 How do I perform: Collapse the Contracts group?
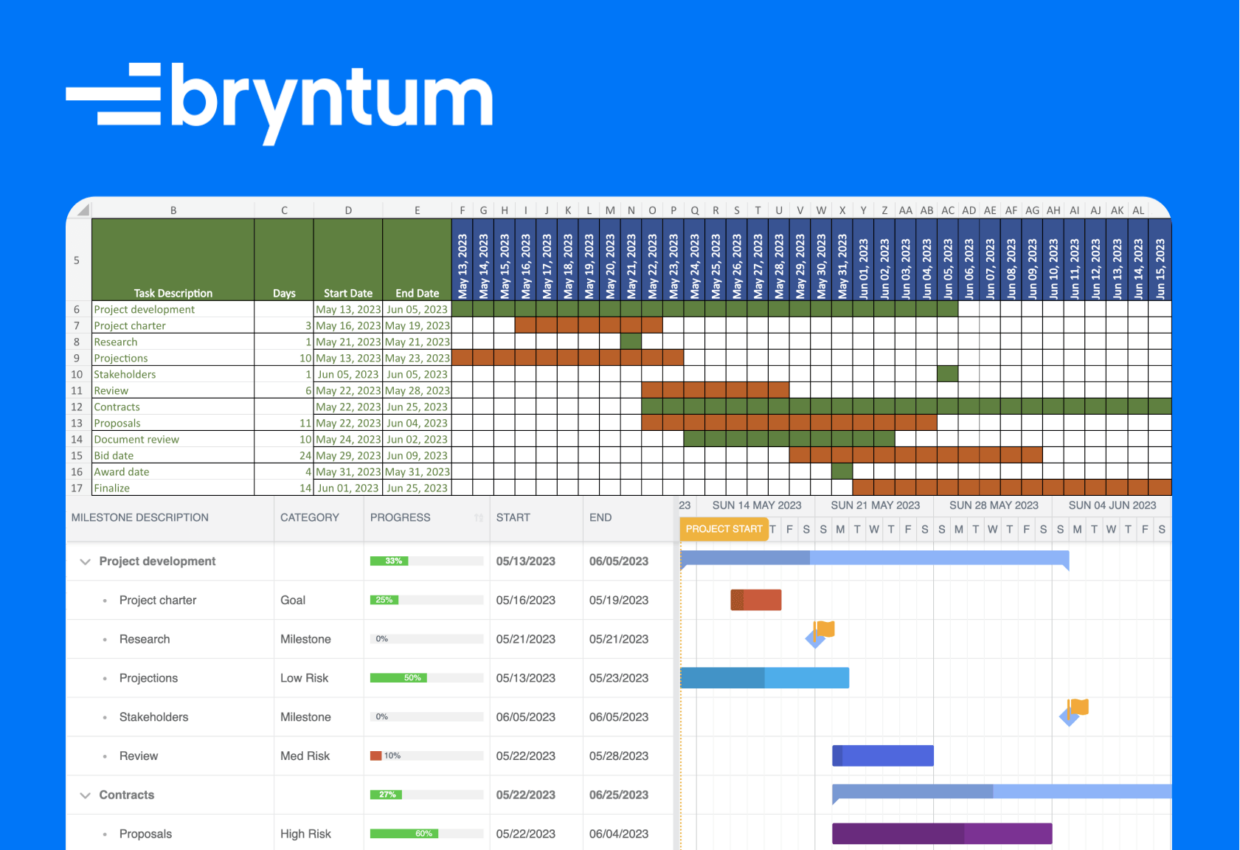tap(85, 794)
